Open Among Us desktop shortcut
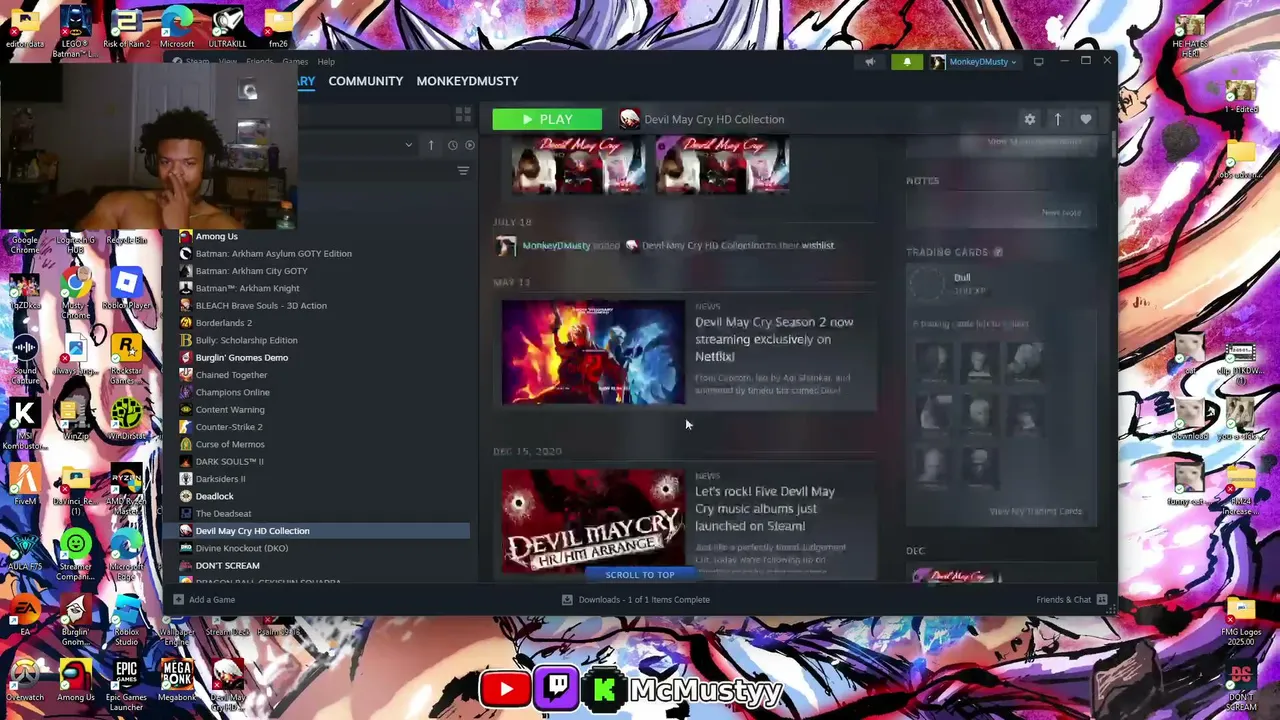Viewport: 1280px width, 720px height. (x=75, y=678)
